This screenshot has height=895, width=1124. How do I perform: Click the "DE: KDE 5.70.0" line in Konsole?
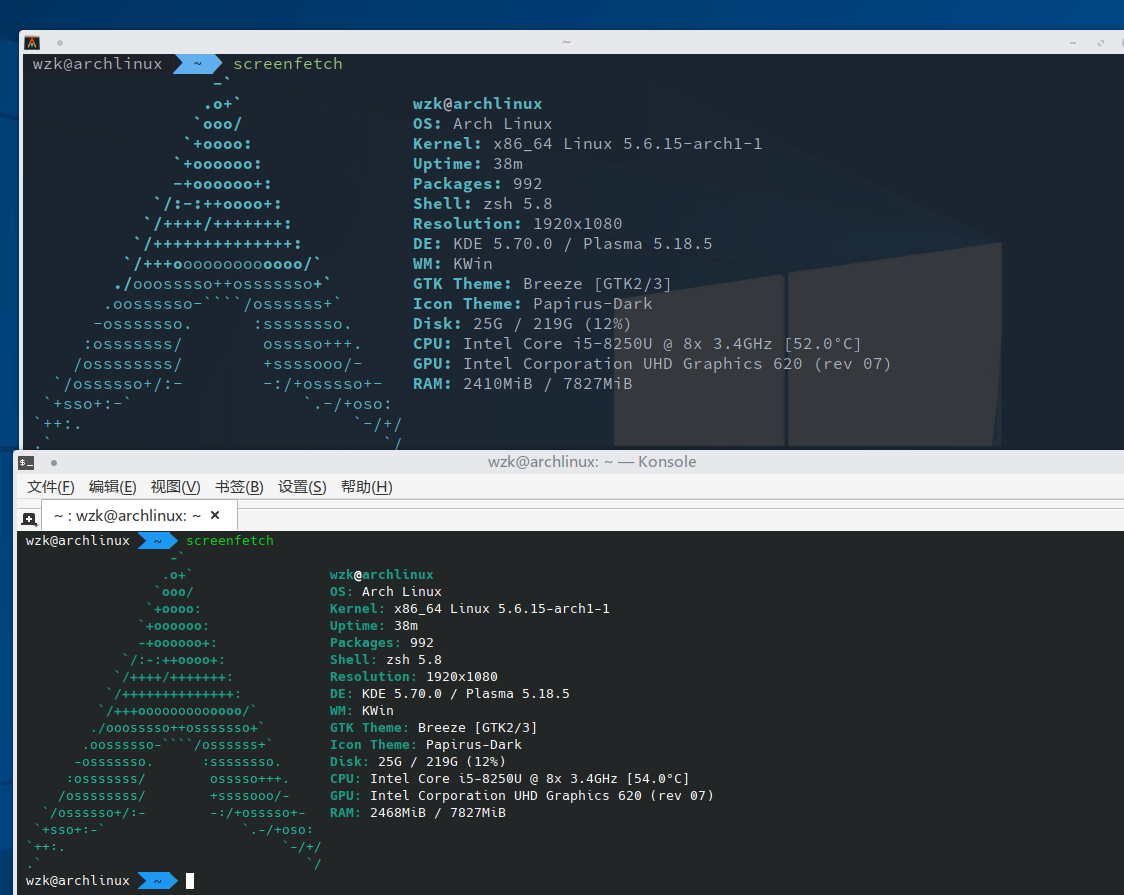point(449,694)
